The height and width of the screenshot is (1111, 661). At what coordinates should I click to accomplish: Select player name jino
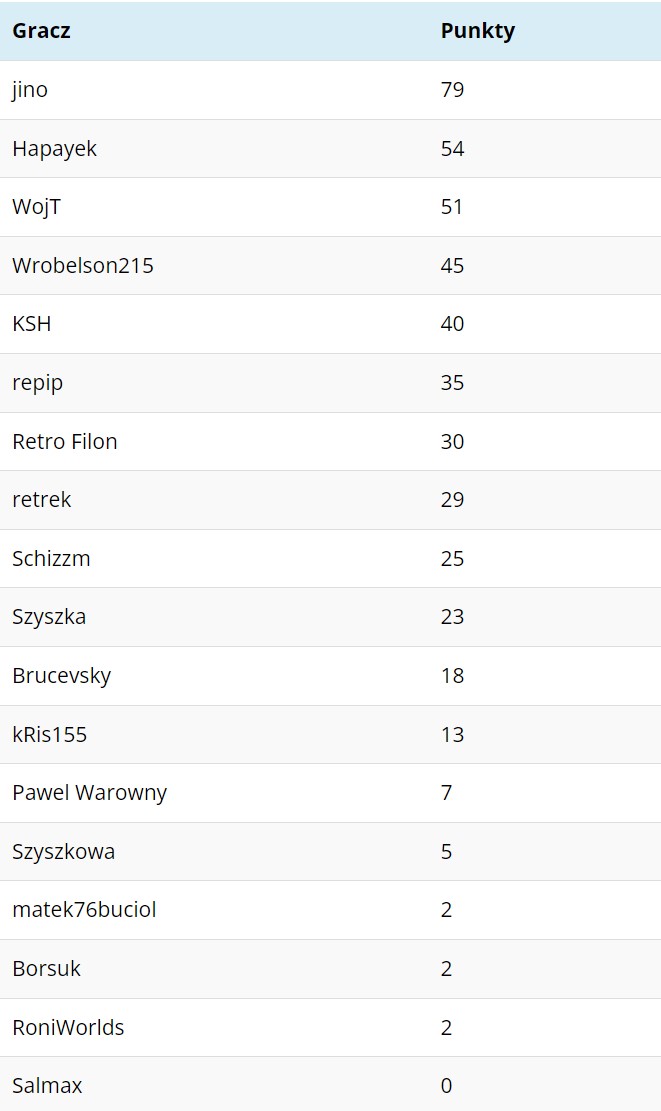point(30,90)
